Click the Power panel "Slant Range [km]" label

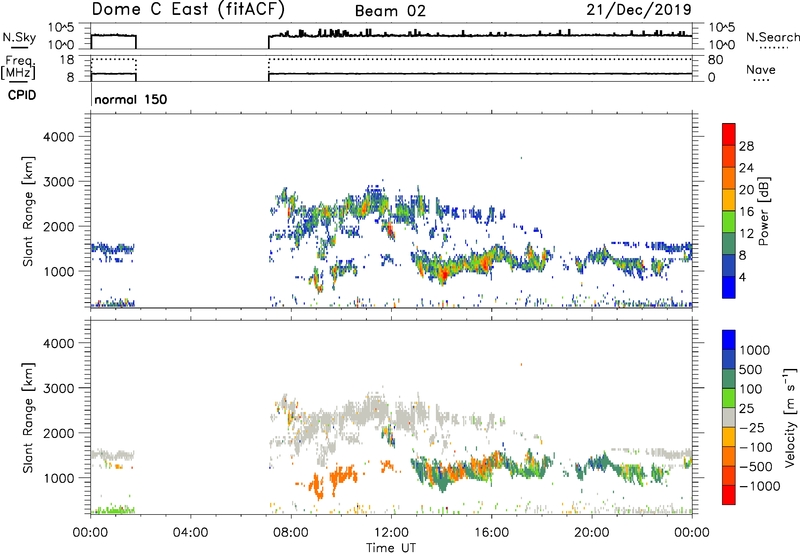tap(29, 211)
